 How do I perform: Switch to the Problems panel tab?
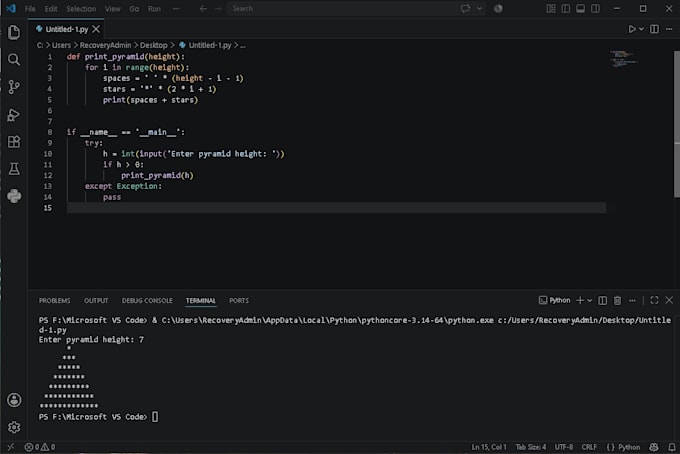54,300
